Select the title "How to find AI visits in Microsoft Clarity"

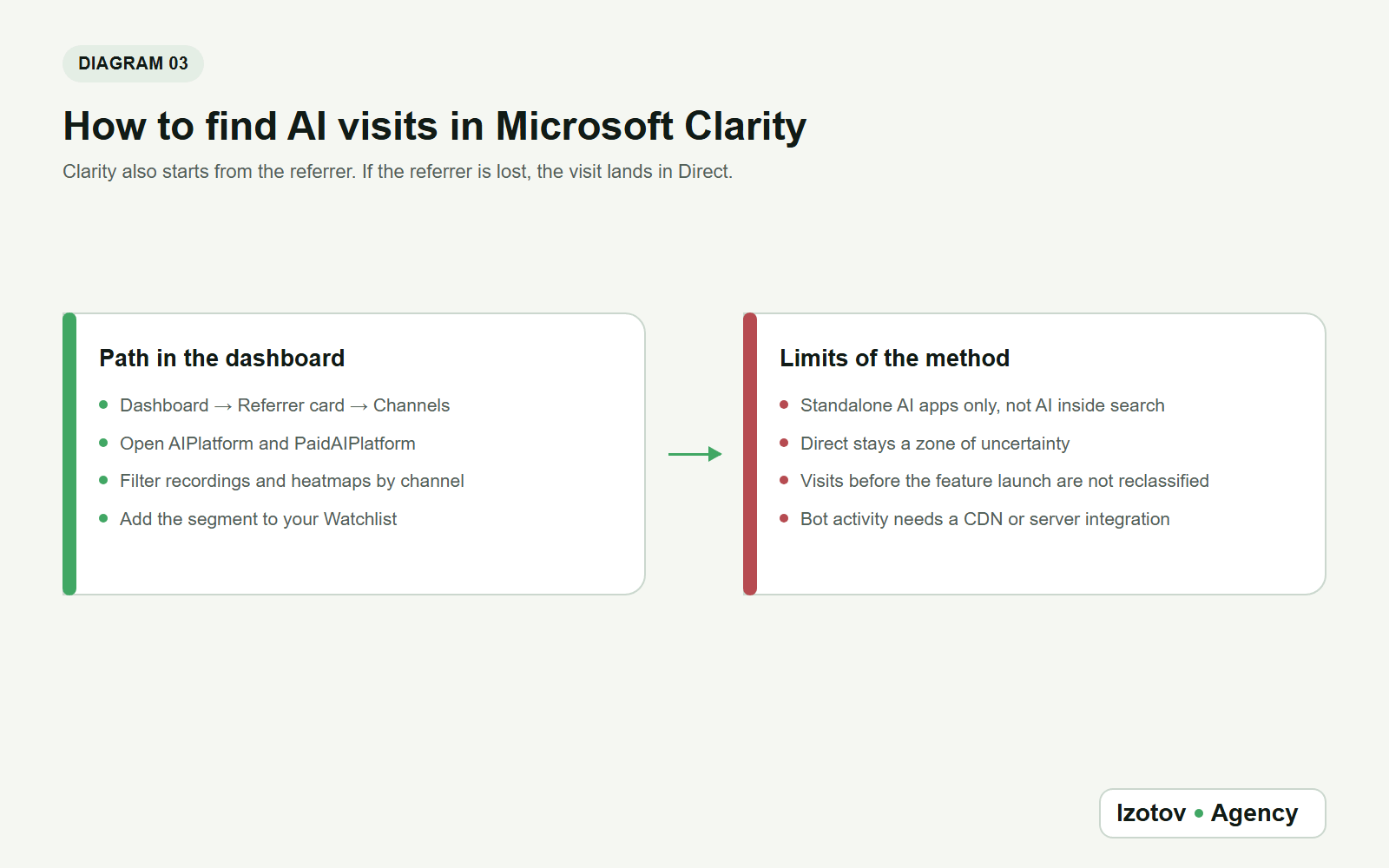tap(435, 126)
